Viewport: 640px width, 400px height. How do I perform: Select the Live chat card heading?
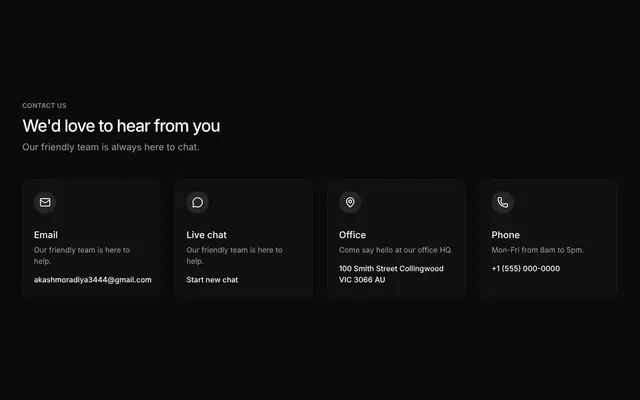tap(207, 235)
